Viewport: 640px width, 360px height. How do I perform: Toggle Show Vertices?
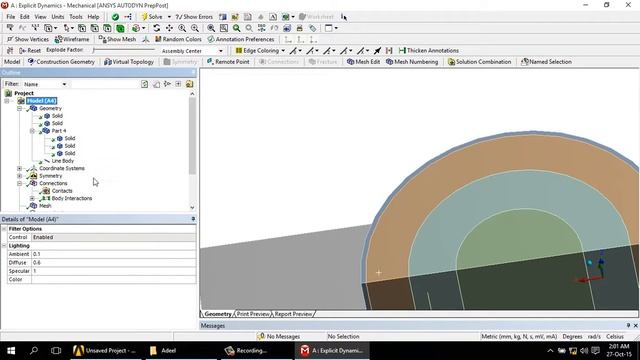(28, 39)
